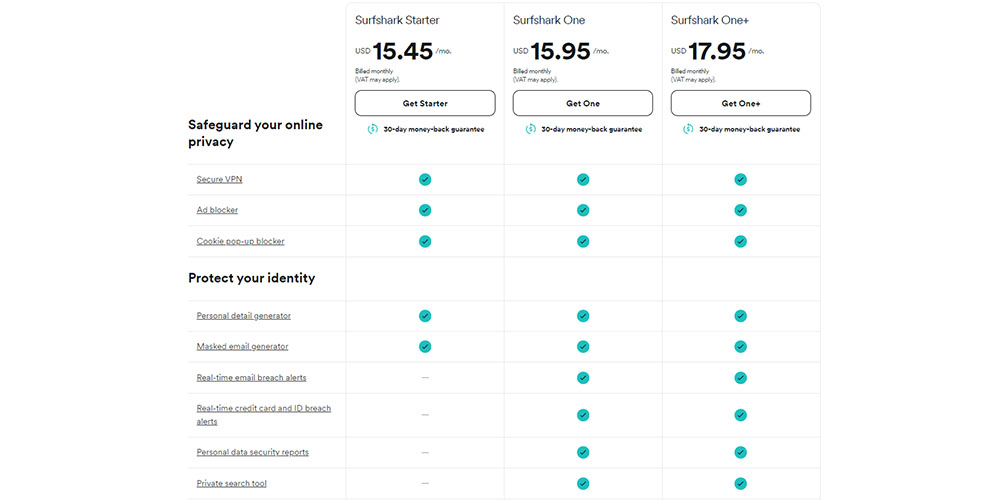Click Ad blocker checkmark under Surfshark One
The image size is (1000, 500).
583,210
